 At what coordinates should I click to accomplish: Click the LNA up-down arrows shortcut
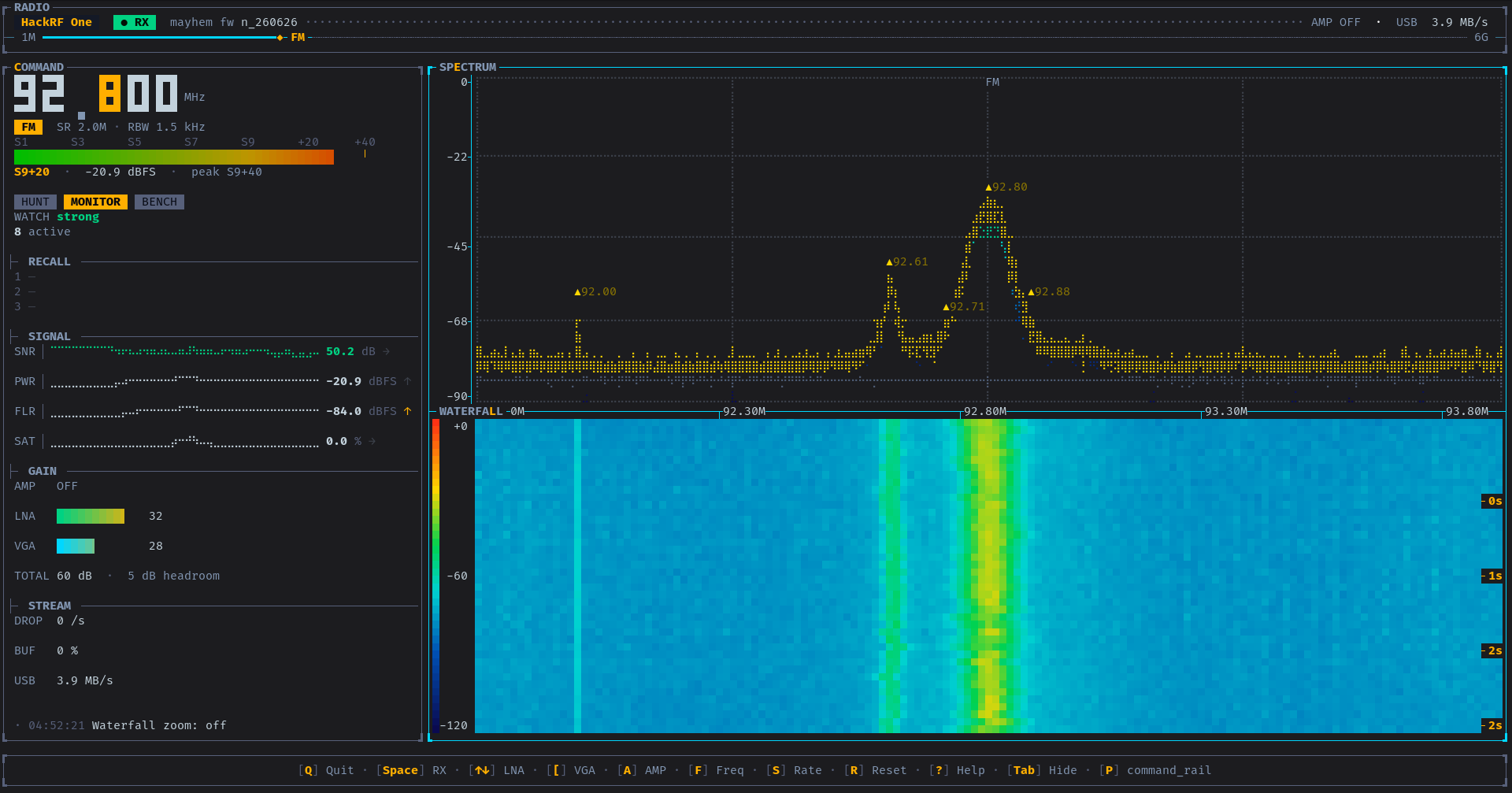496,770
